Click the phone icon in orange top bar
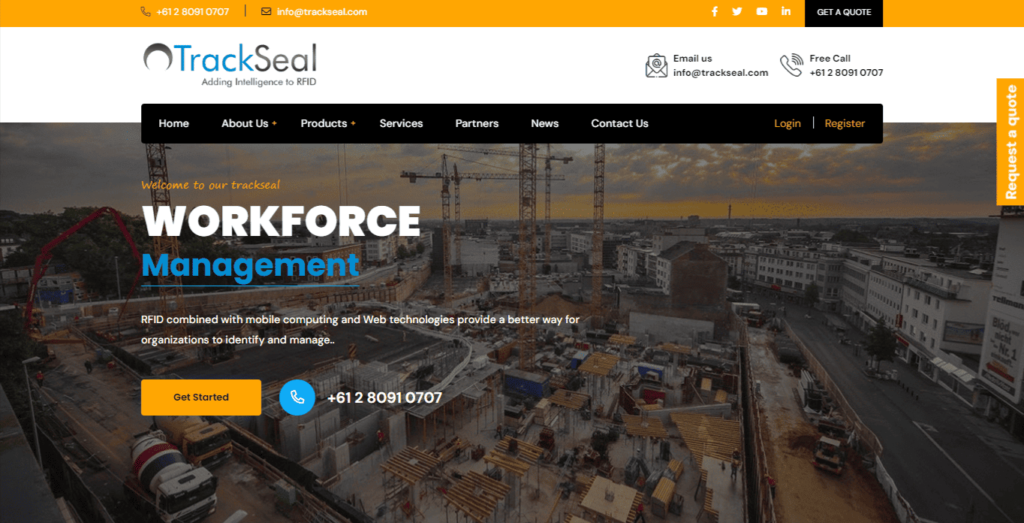This screenshot has height=523, width=1024. pos(146,12)
